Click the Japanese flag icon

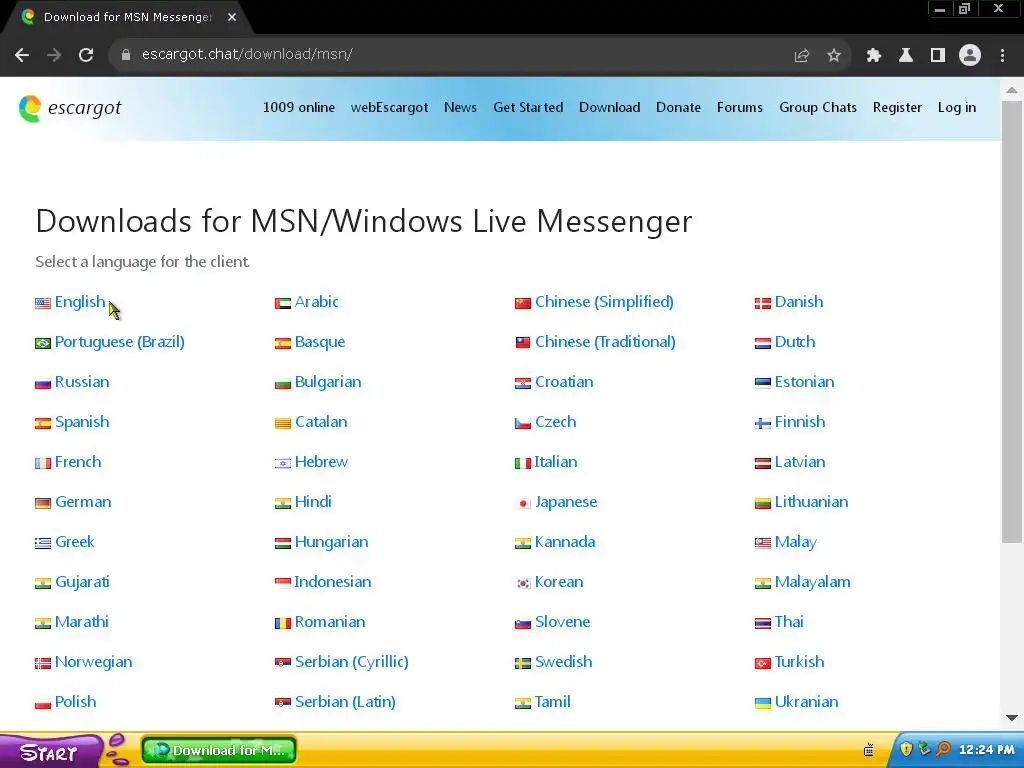pos(523,503)
